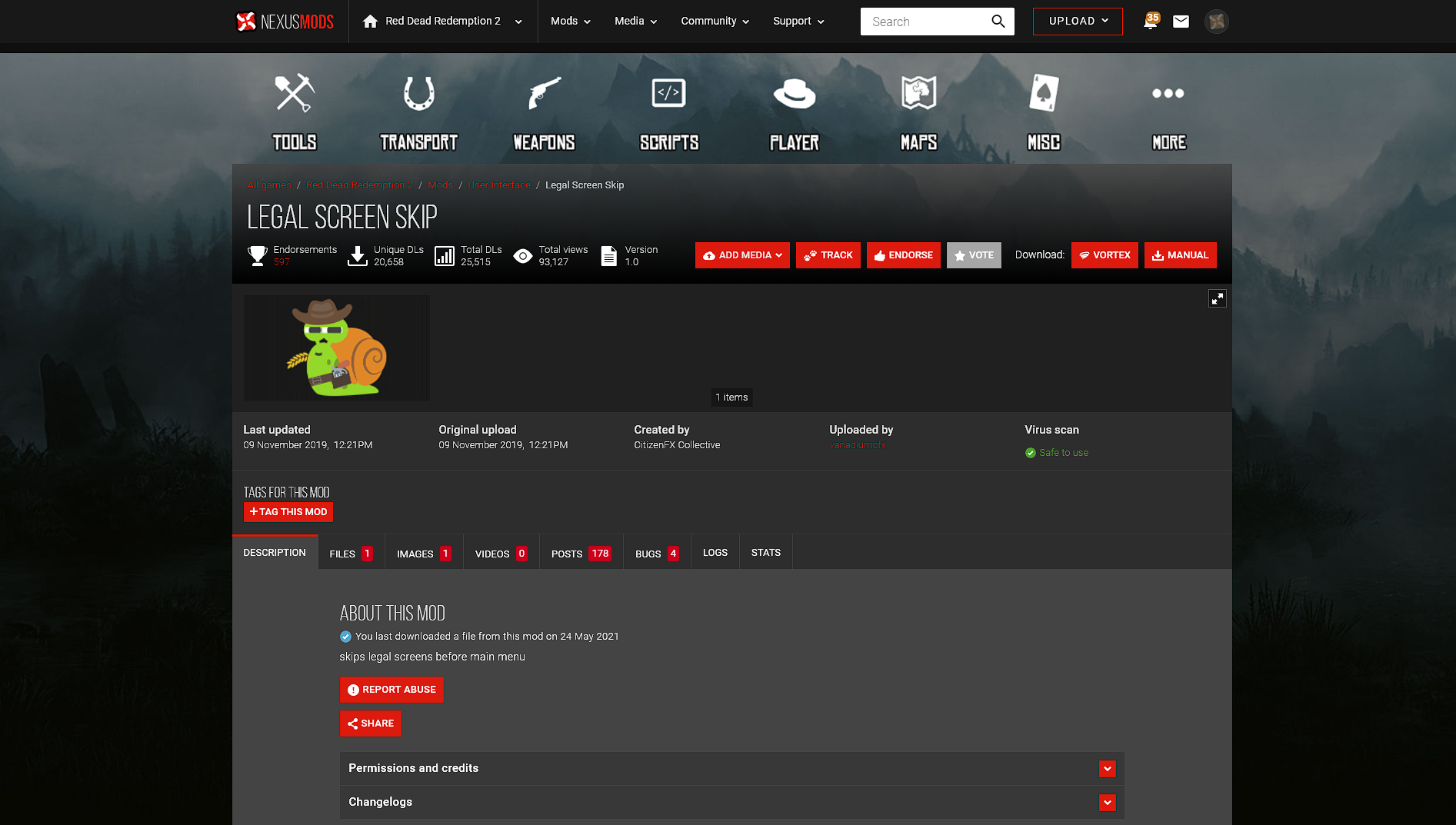
Task: Switch to the Files tab
Action: point(352,554)
